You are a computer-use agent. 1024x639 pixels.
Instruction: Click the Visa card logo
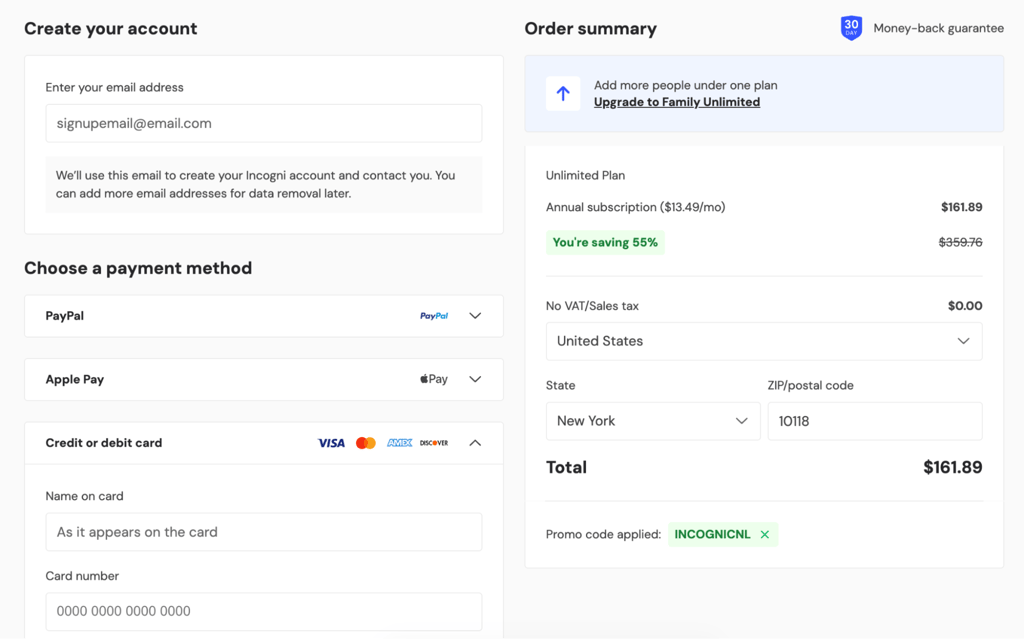click(331, 443)
